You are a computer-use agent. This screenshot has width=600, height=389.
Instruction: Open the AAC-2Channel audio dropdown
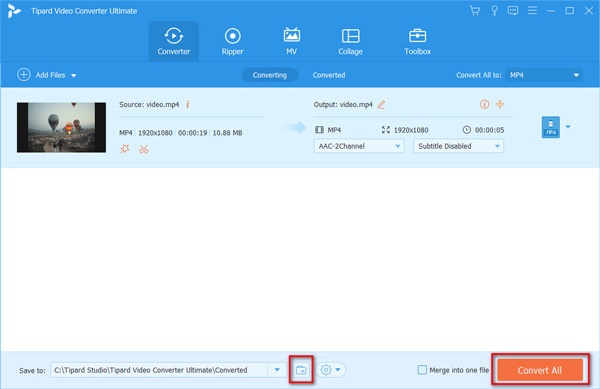pyautogui.click(x=359, y=146)
